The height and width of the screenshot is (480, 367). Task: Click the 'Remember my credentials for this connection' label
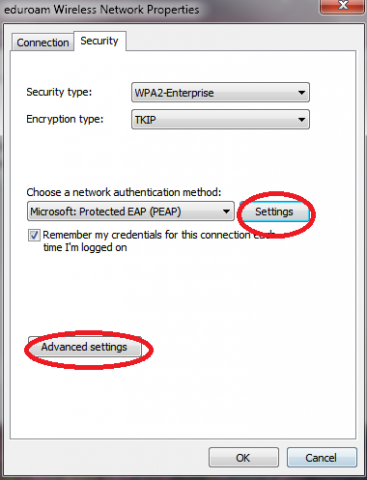click(146, 235)
